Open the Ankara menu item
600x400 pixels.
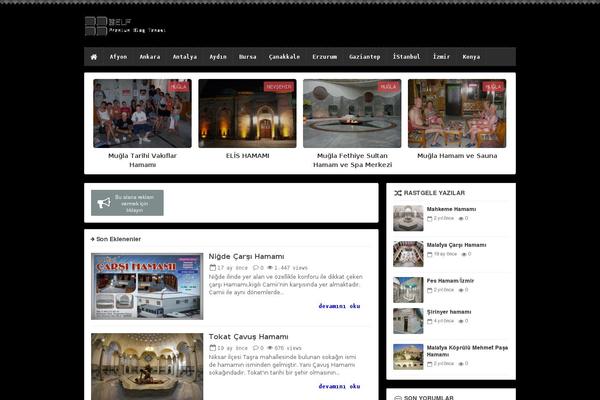[150, 57]
